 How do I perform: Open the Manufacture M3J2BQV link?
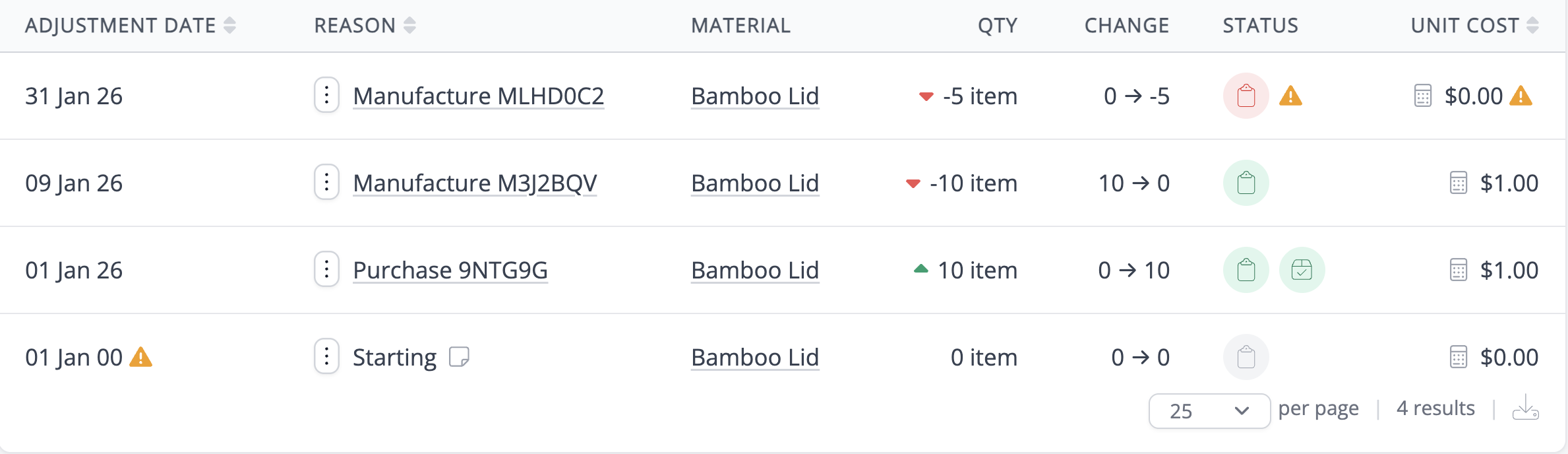click(475, 183)
